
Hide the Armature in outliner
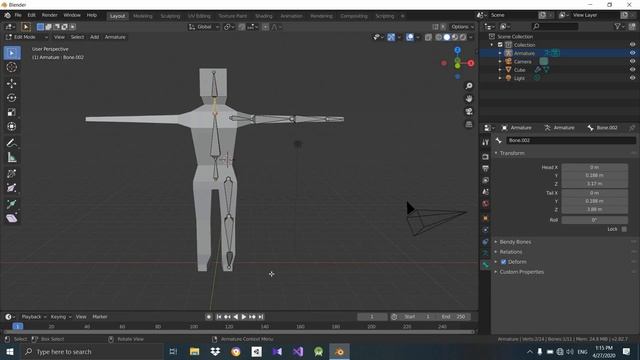click(632, 53)
